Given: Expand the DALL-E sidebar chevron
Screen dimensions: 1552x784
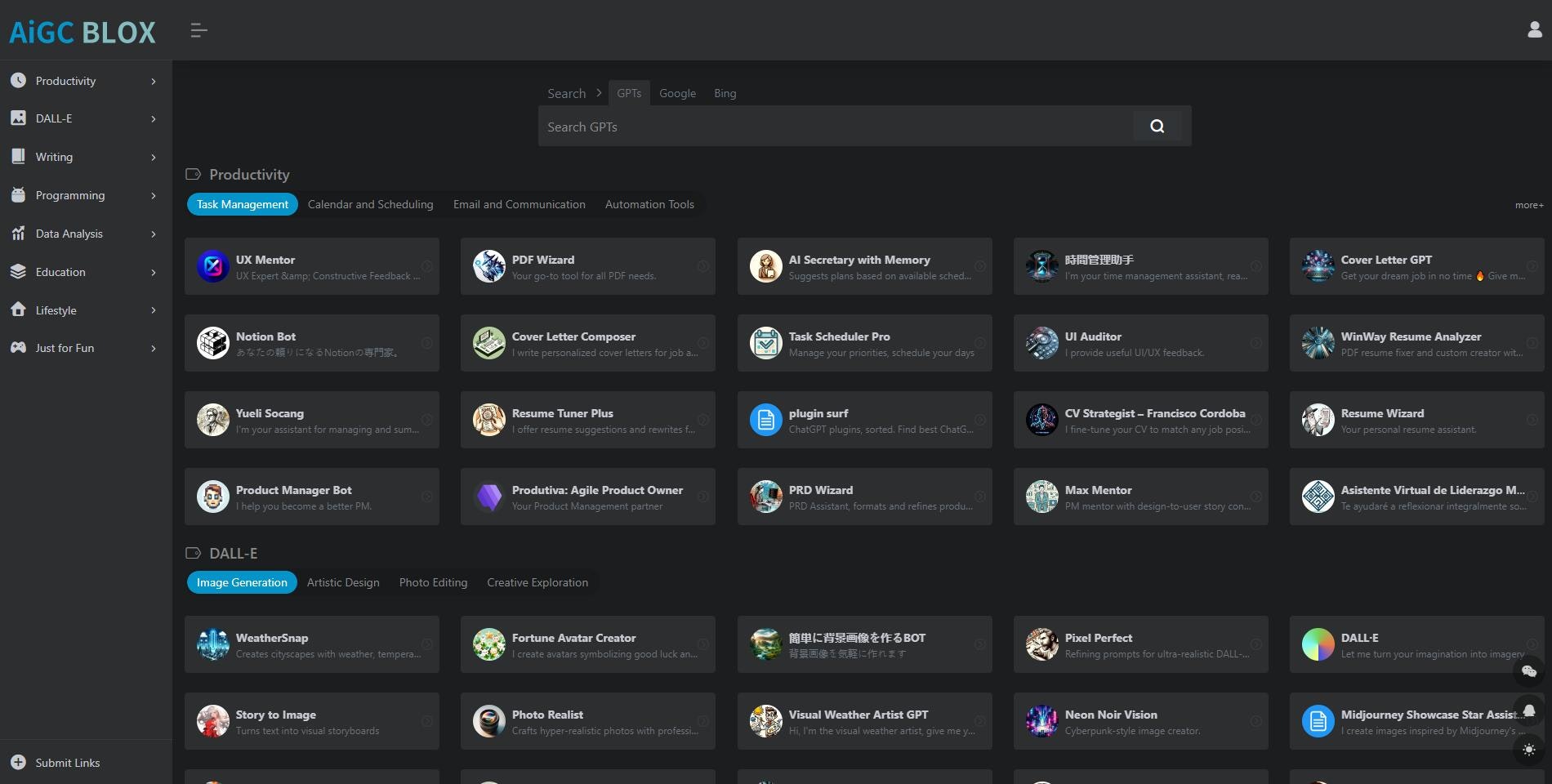Looking at the screenshot, I should [x=154, y=118].
